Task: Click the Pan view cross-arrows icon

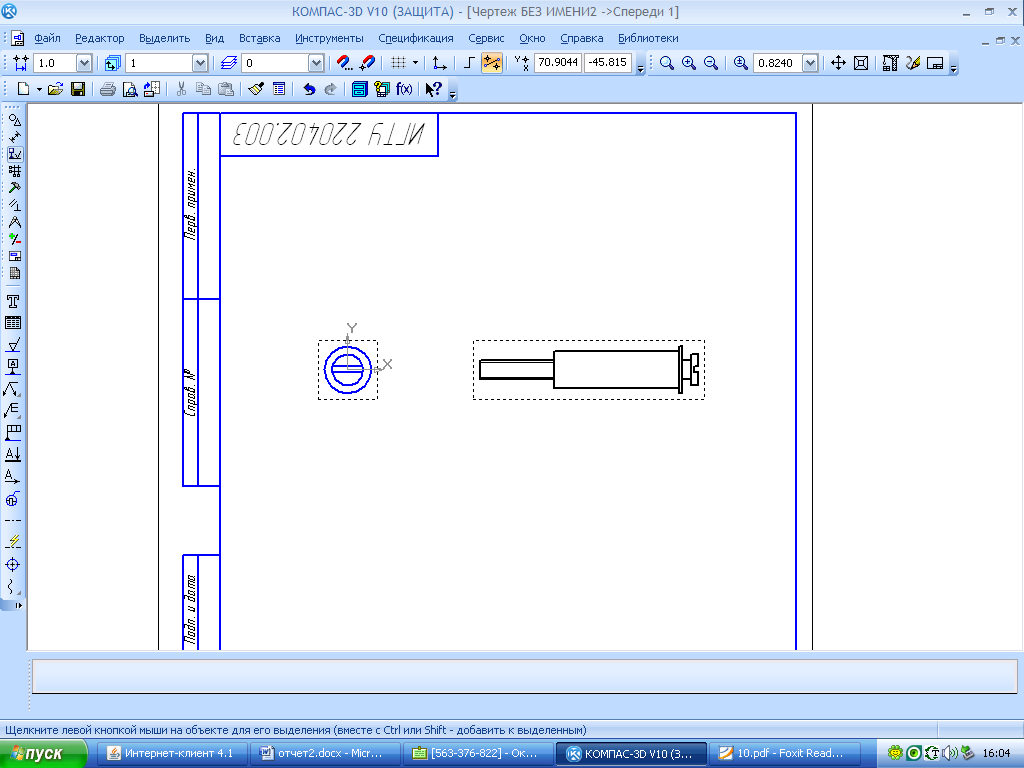Action: [x=838, y=63]
